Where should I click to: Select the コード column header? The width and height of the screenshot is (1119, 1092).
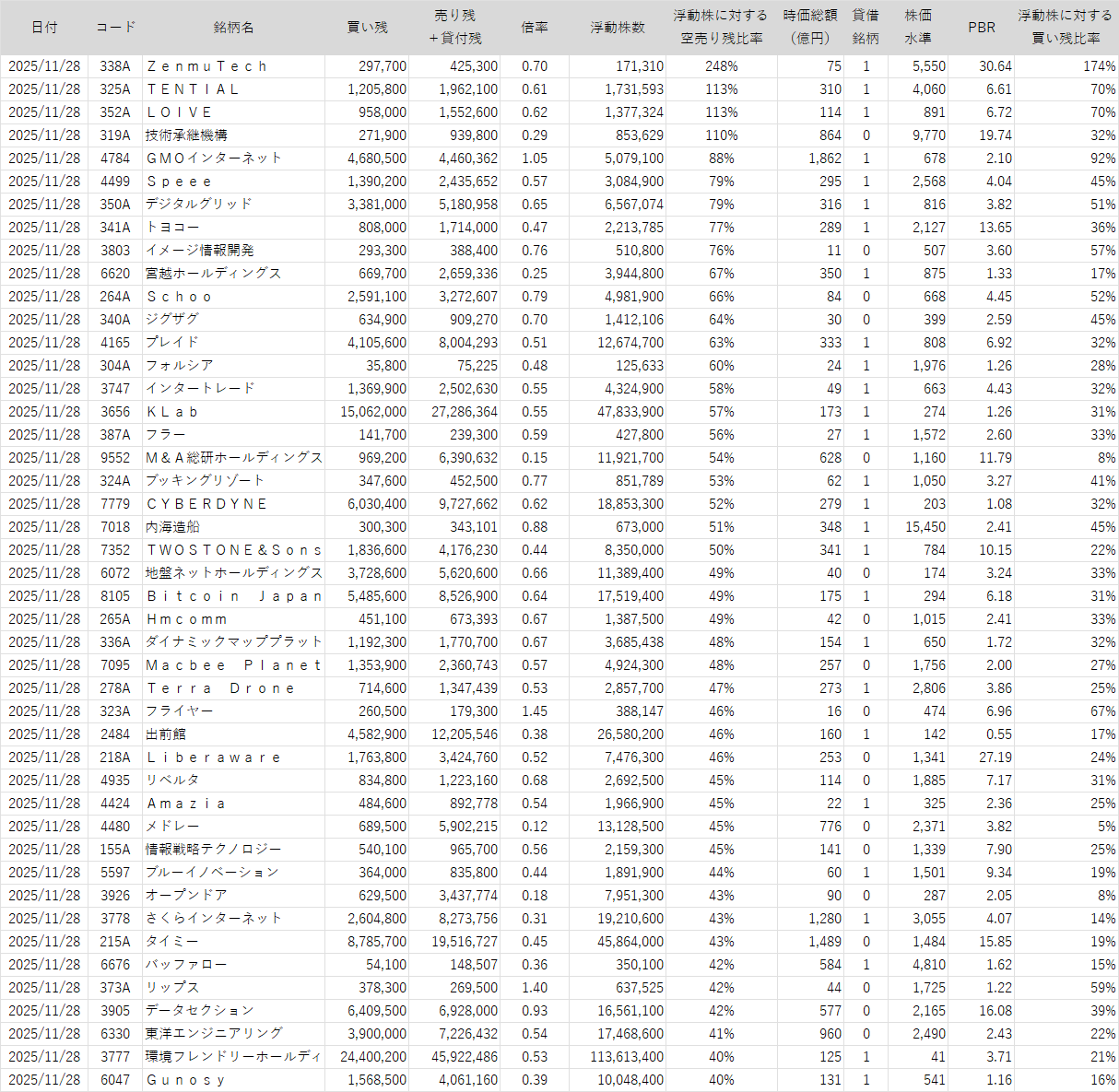(115, 28)
